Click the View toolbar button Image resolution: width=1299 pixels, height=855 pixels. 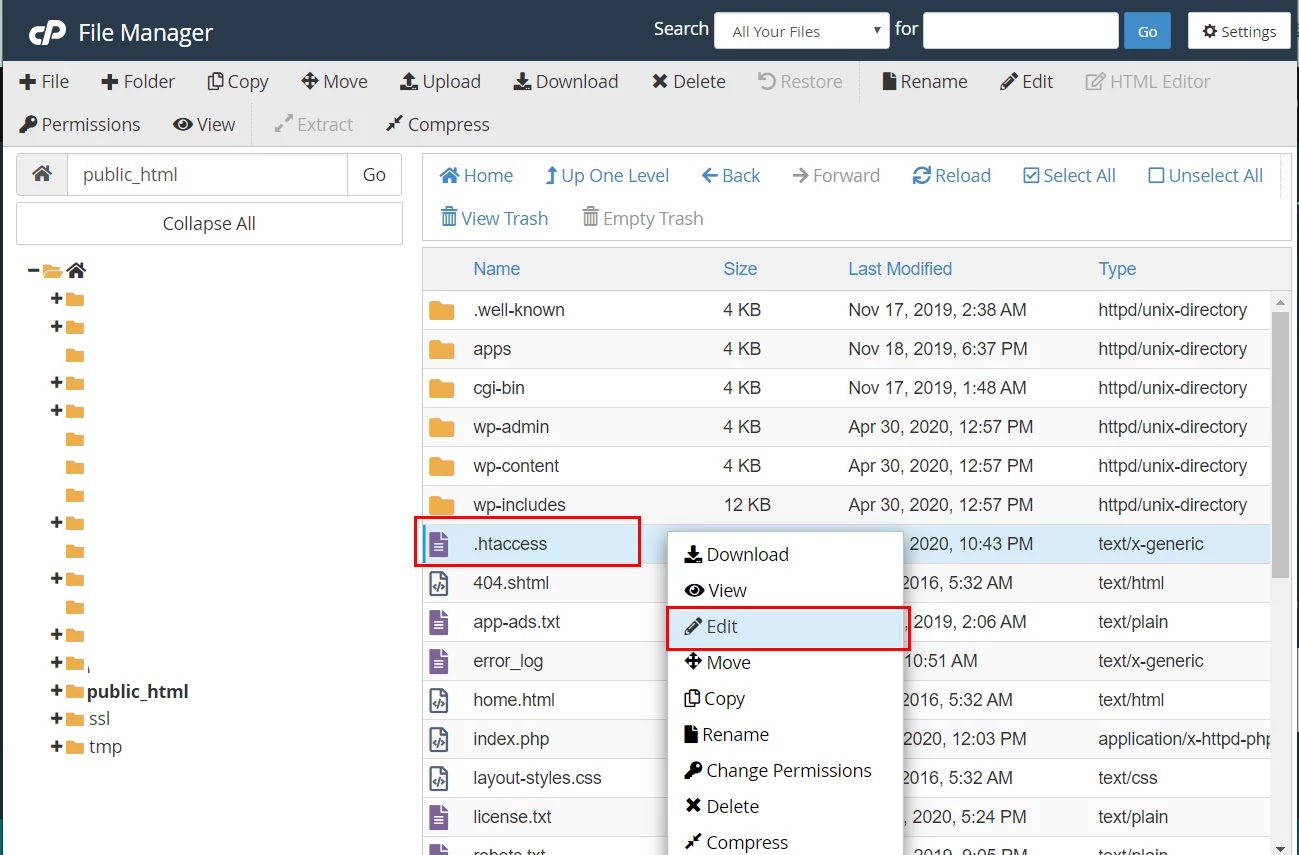(204, 125)
